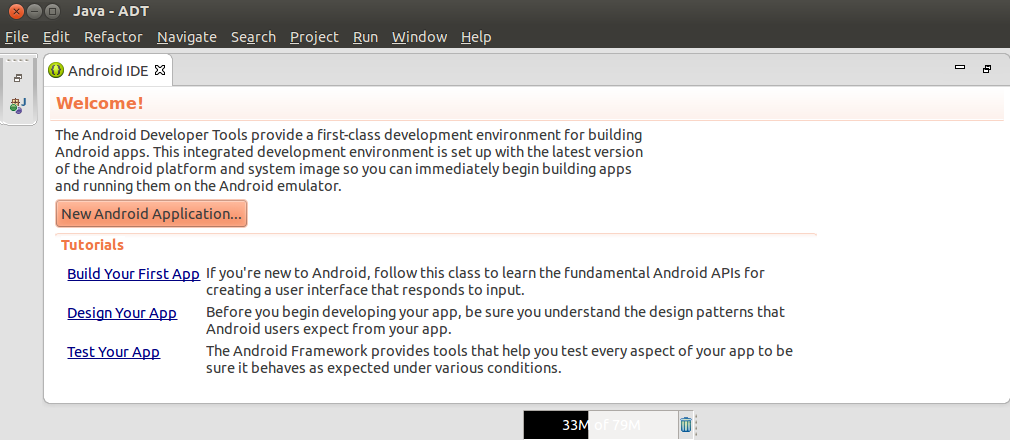Click the restore icon in left trim stack
This screenshot has width=1010, height=440.
(18, 78)
